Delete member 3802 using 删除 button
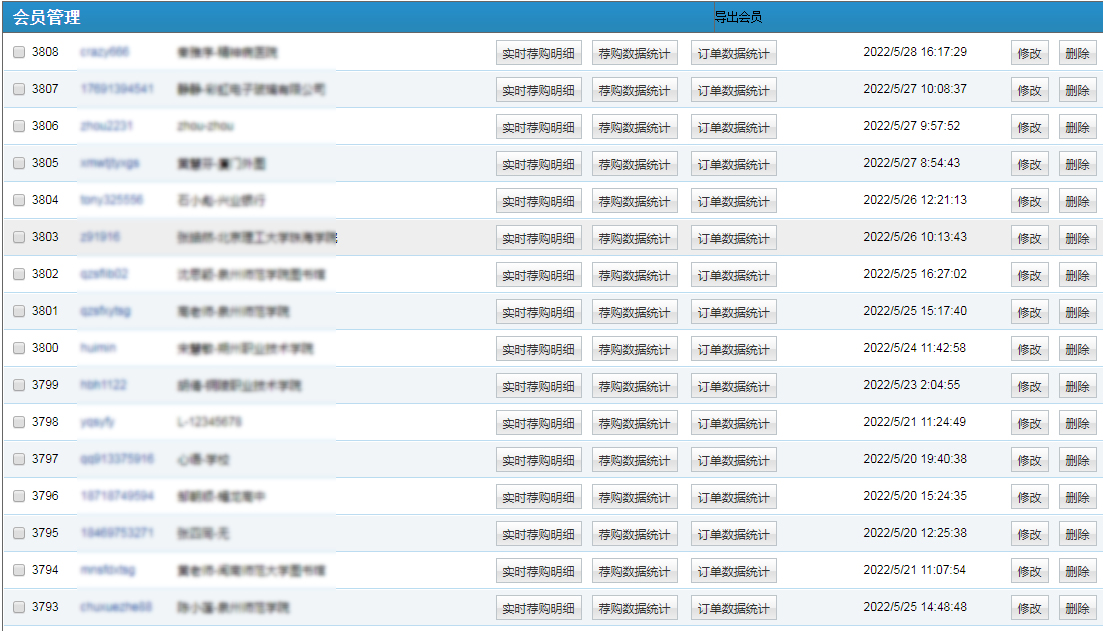 click(1077, 275)
